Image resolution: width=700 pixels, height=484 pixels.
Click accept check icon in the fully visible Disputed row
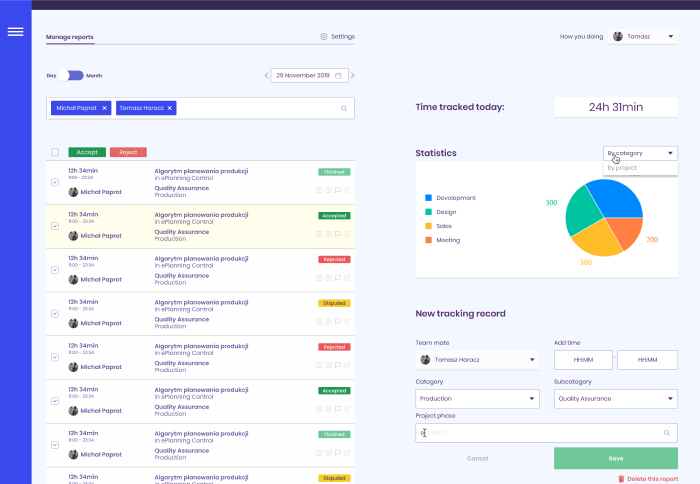click(319, 321)
